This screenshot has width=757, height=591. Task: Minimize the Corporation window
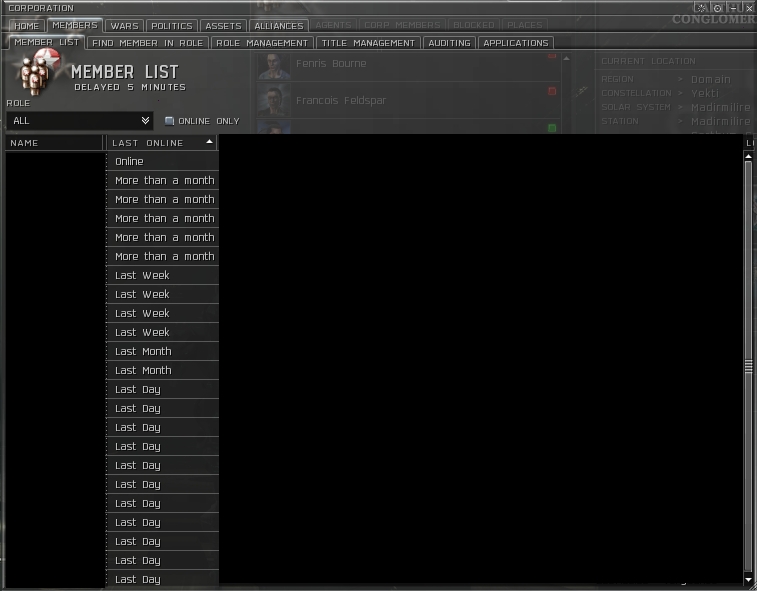pos(733,8)
